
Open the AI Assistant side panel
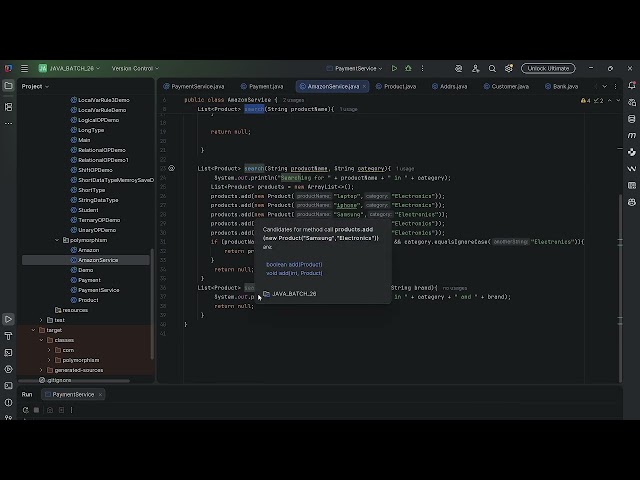(632, 102)
